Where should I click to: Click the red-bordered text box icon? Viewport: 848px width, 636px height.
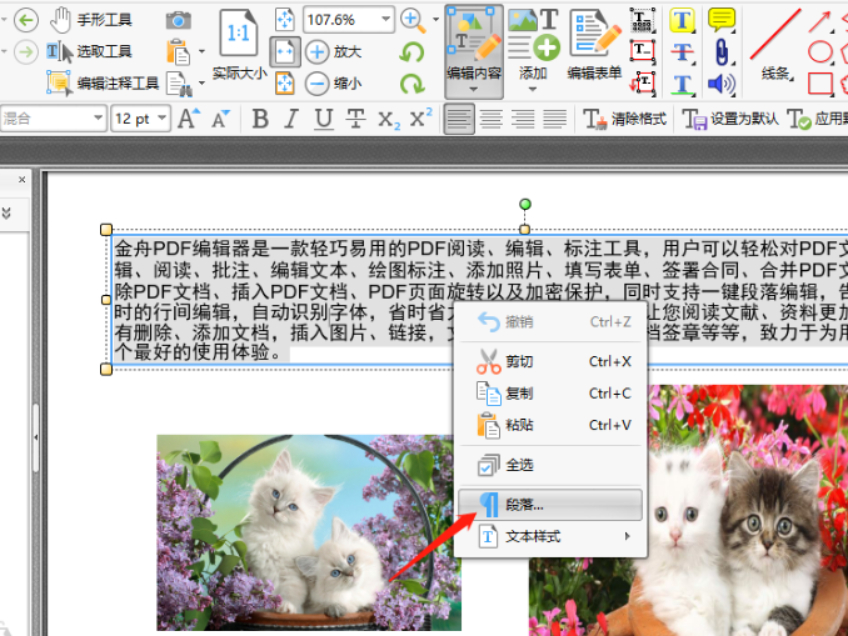pos(642,51)
